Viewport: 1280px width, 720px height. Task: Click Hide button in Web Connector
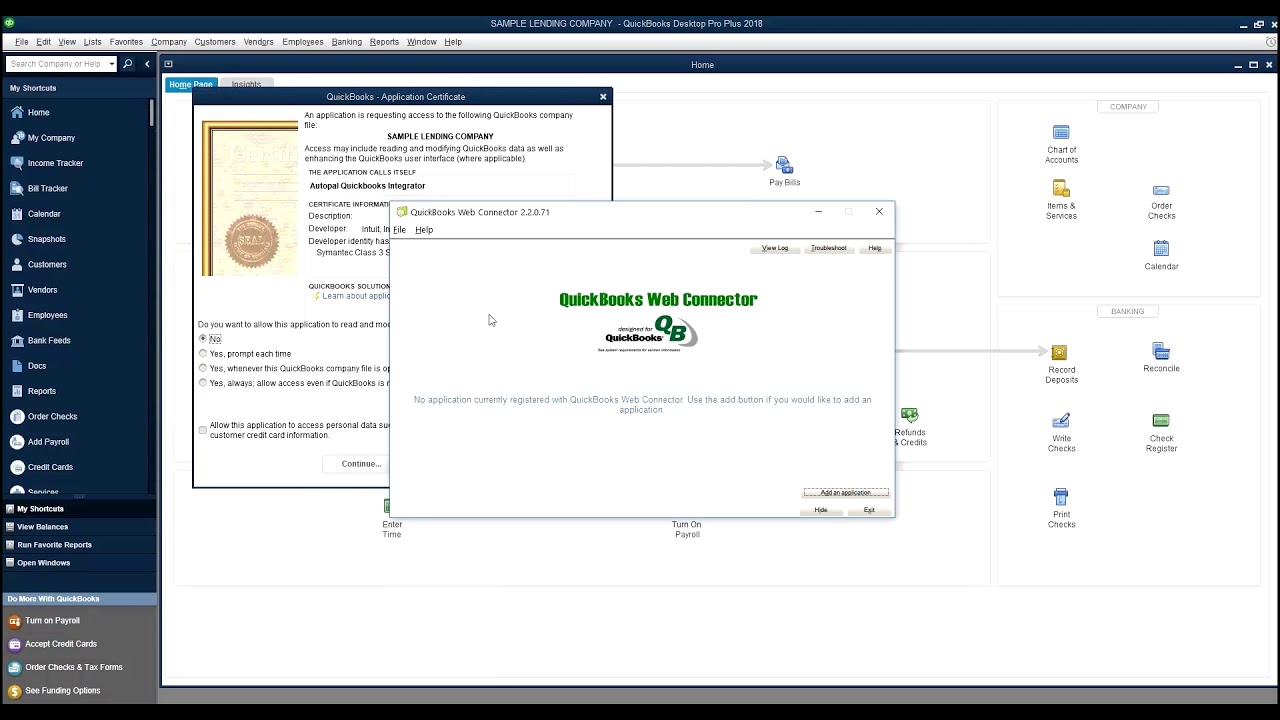pos(821,510)
